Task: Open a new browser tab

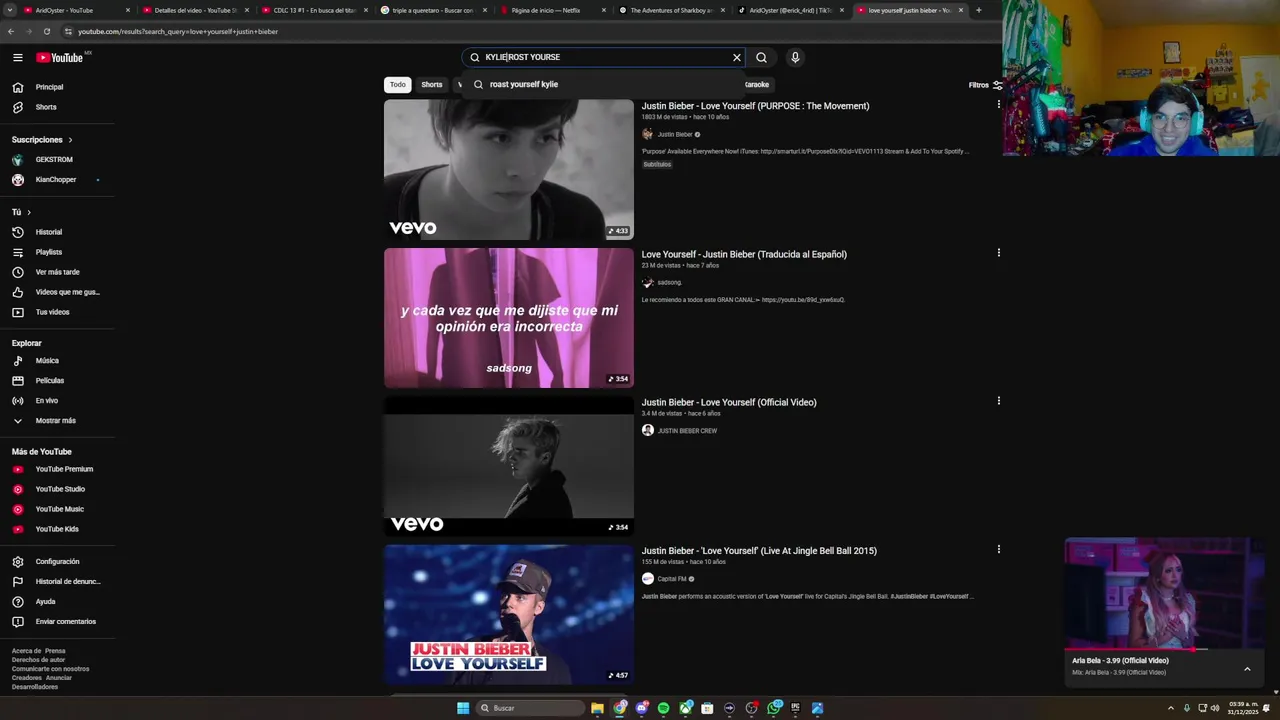Action: pos(978,10)
